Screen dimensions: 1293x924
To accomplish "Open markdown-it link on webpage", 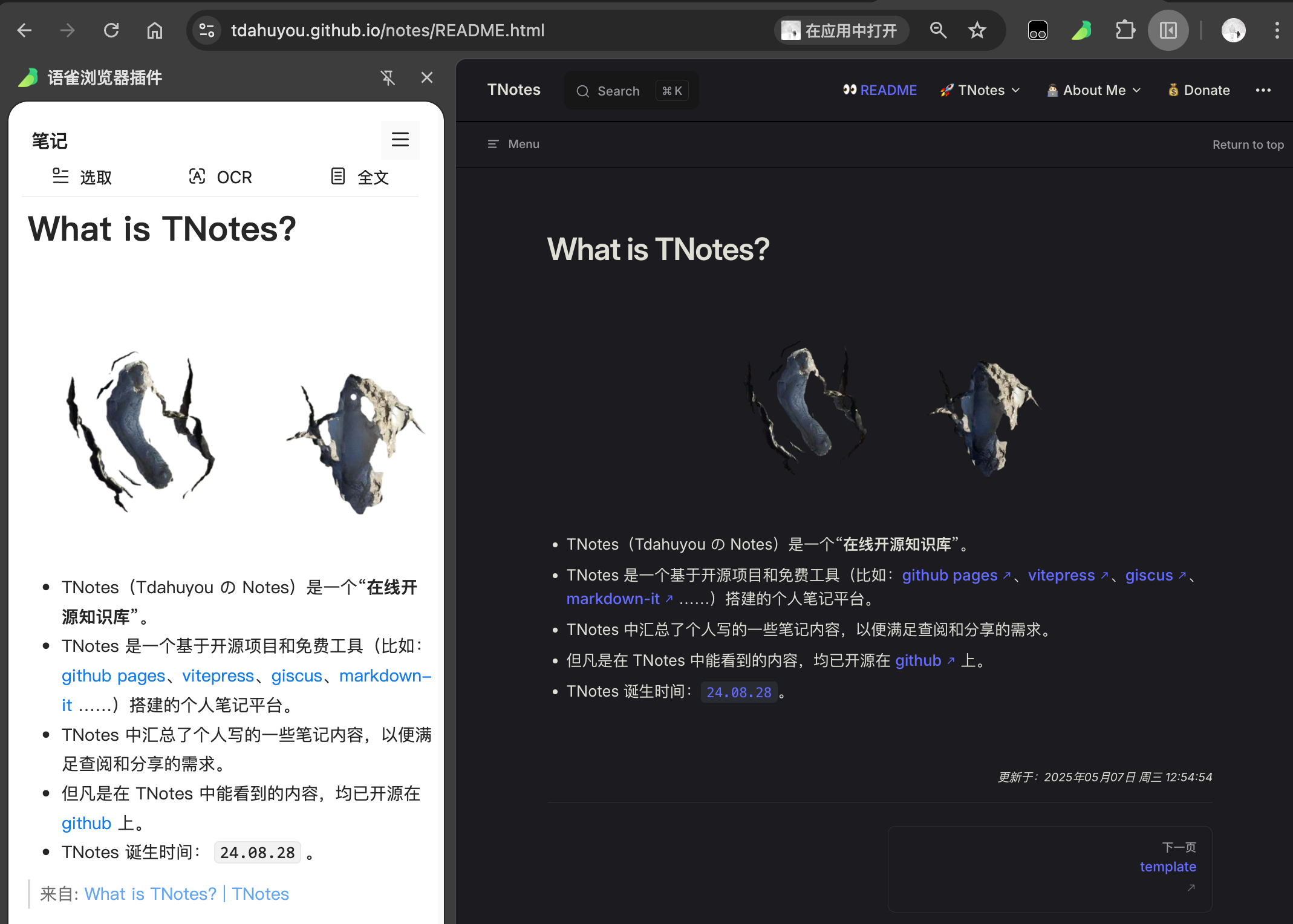I will coord(619,599).
